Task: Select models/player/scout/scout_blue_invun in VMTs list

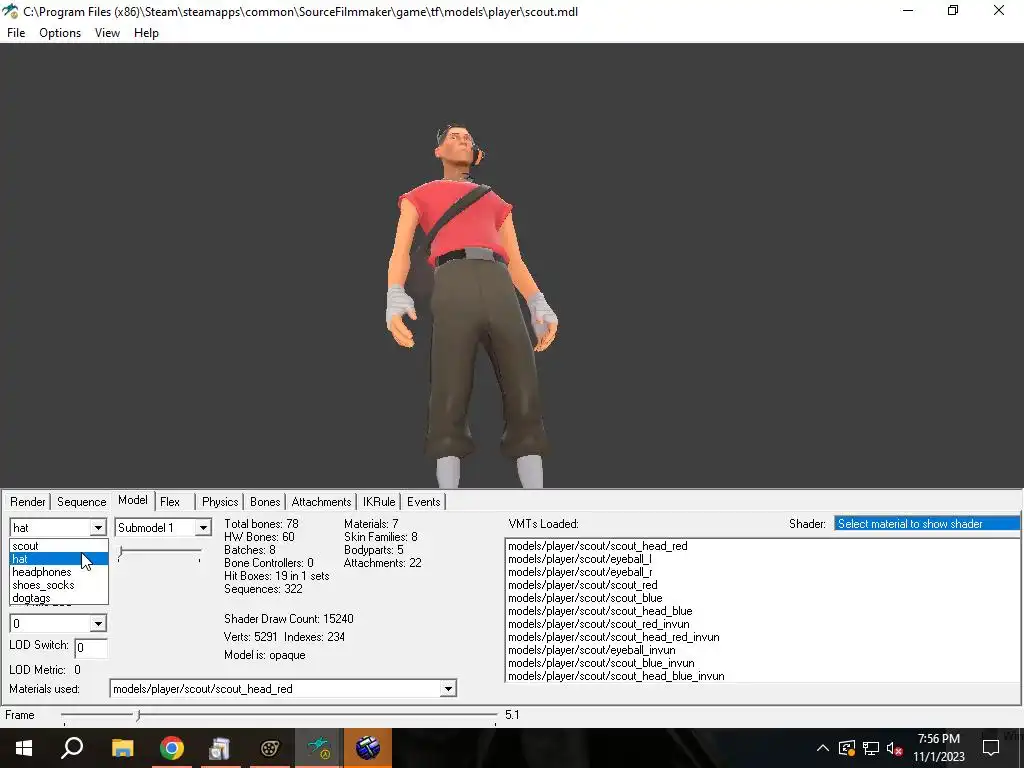Action: click(601, 664)
